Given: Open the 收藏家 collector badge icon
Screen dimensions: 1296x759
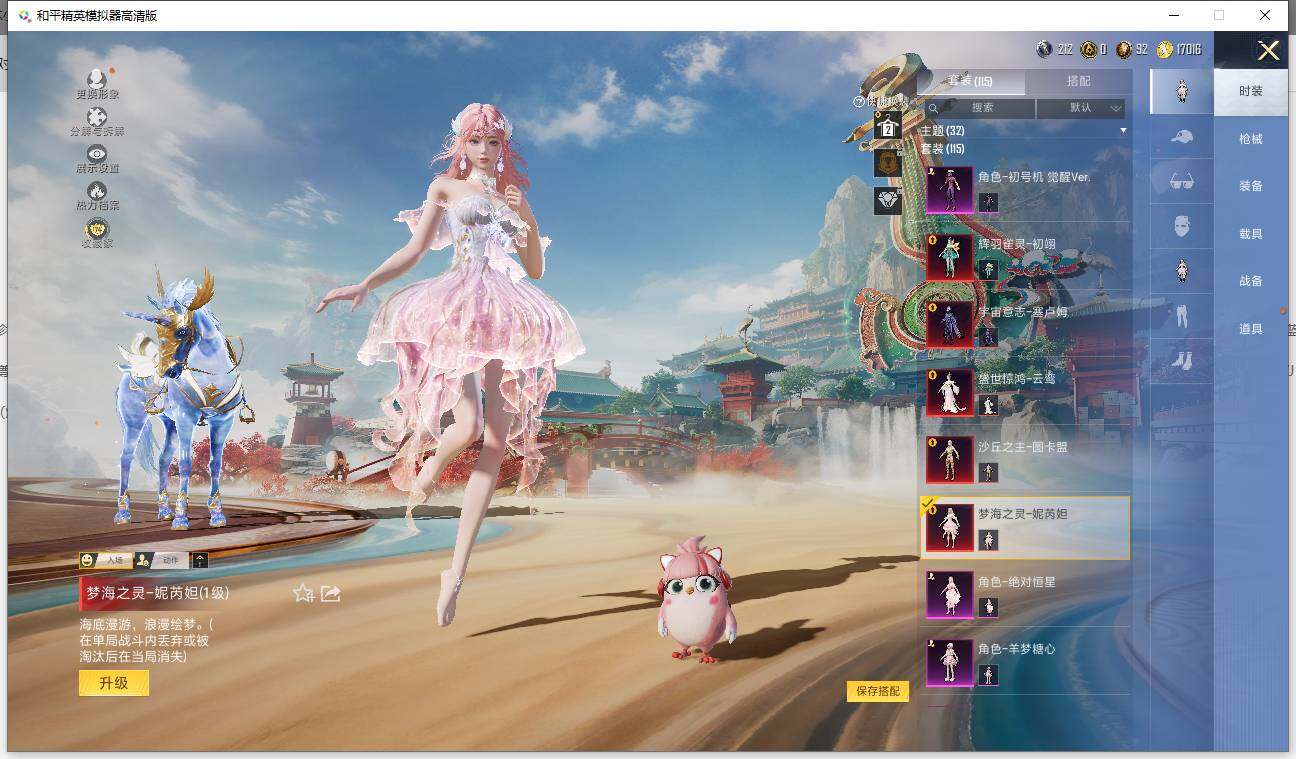Looking at the screenshot, I should (97, 229).
